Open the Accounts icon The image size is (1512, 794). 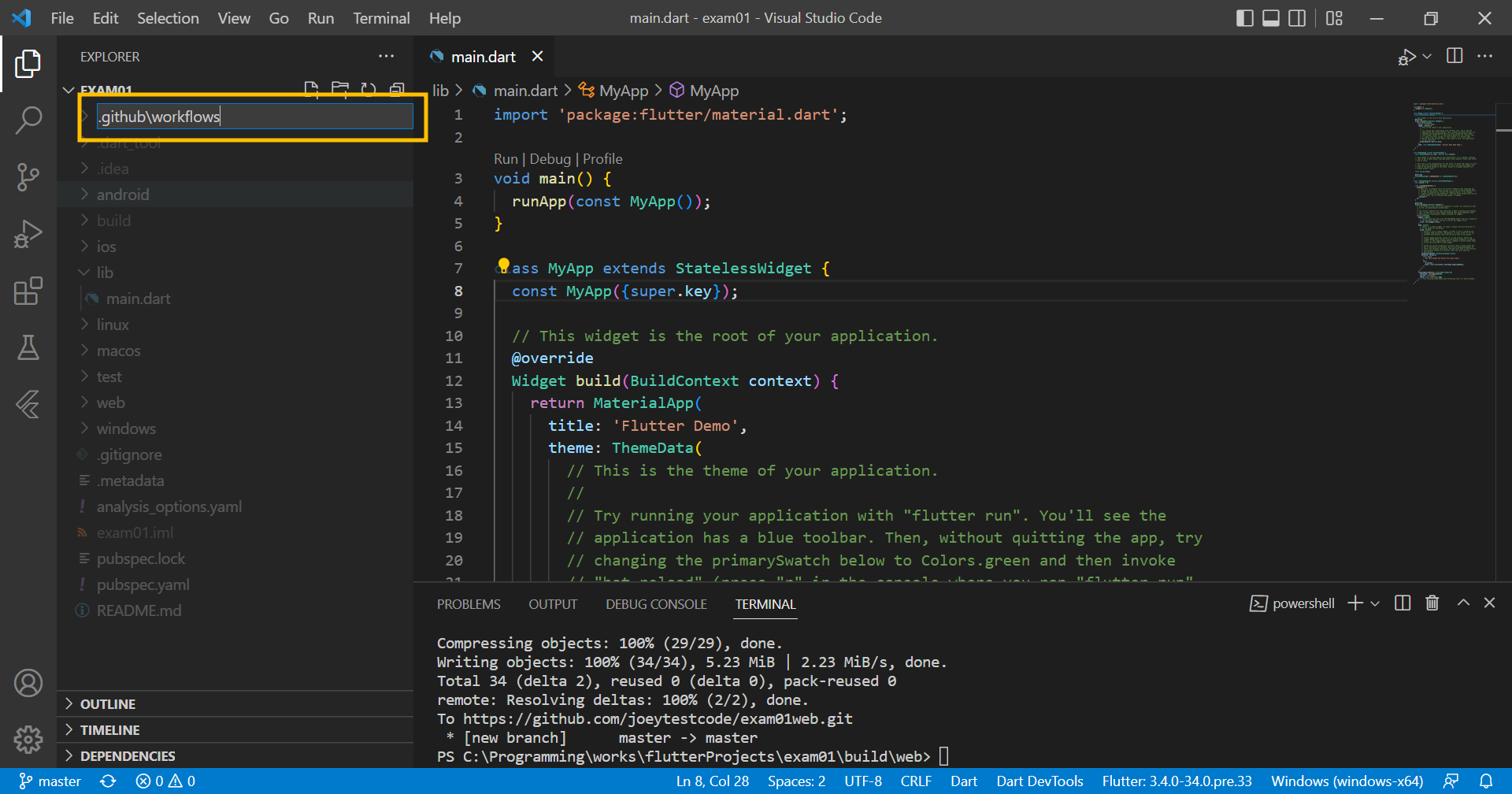(x=28, y=683)
